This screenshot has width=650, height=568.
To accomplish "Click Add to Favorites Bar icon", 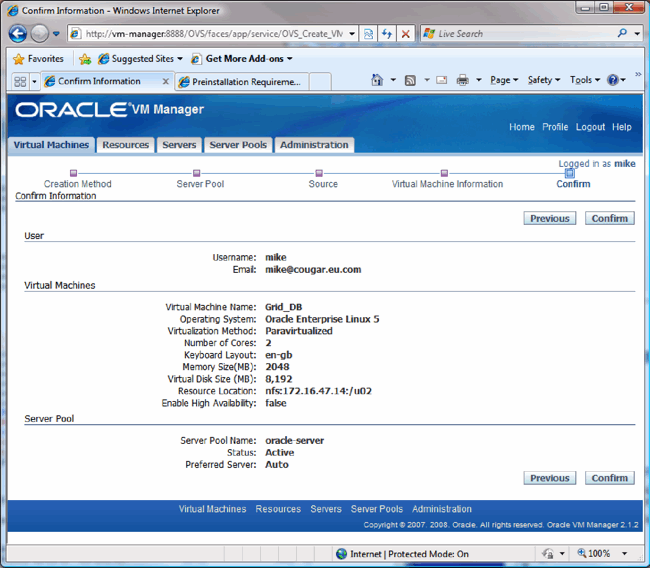I will click(x=85, y=59).
